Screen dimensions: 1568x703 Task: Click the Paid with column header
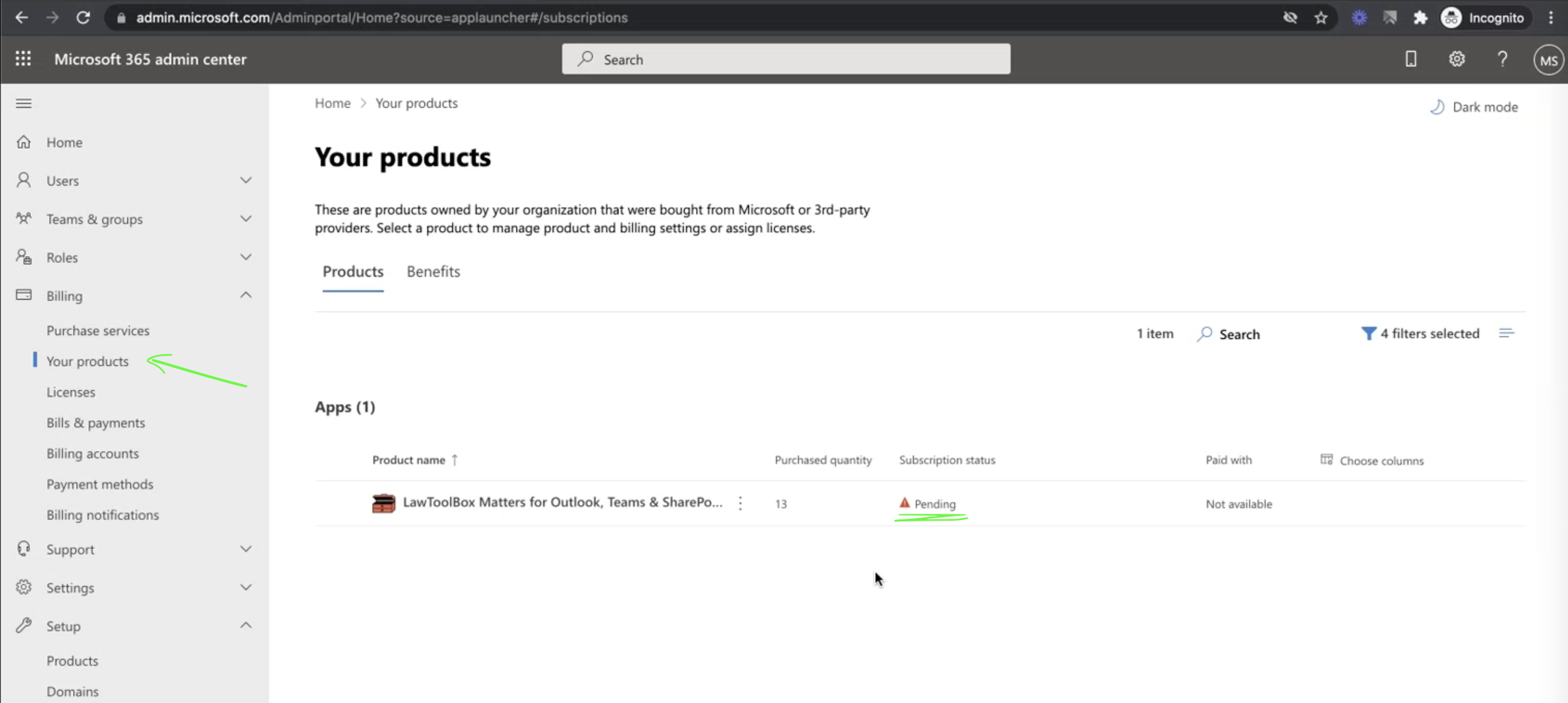click(x=1228, y=460)
